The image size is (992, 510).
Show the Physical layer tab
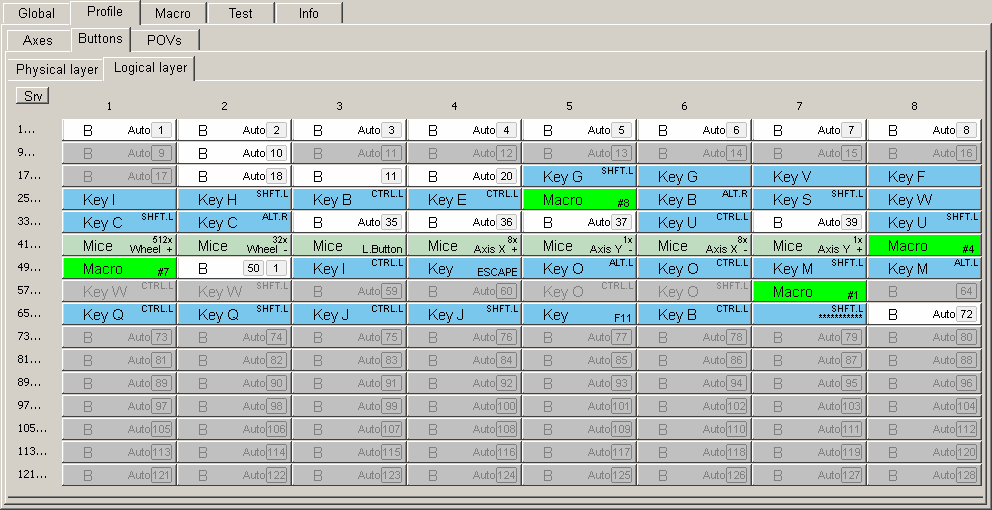tap(56, 69)
